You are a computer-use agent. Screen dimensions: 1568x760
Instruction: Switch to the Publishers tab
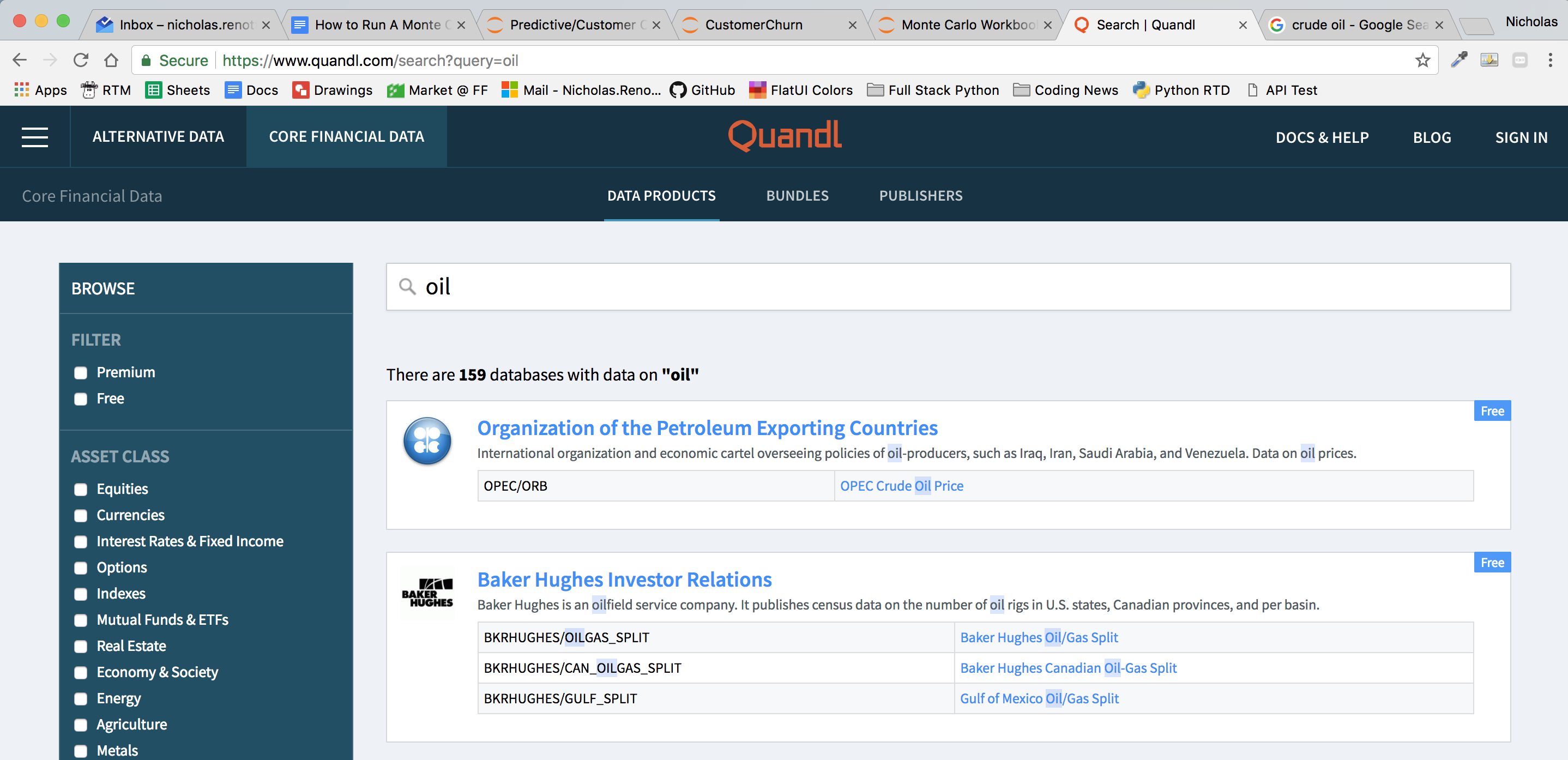click(x=920, y=196)
